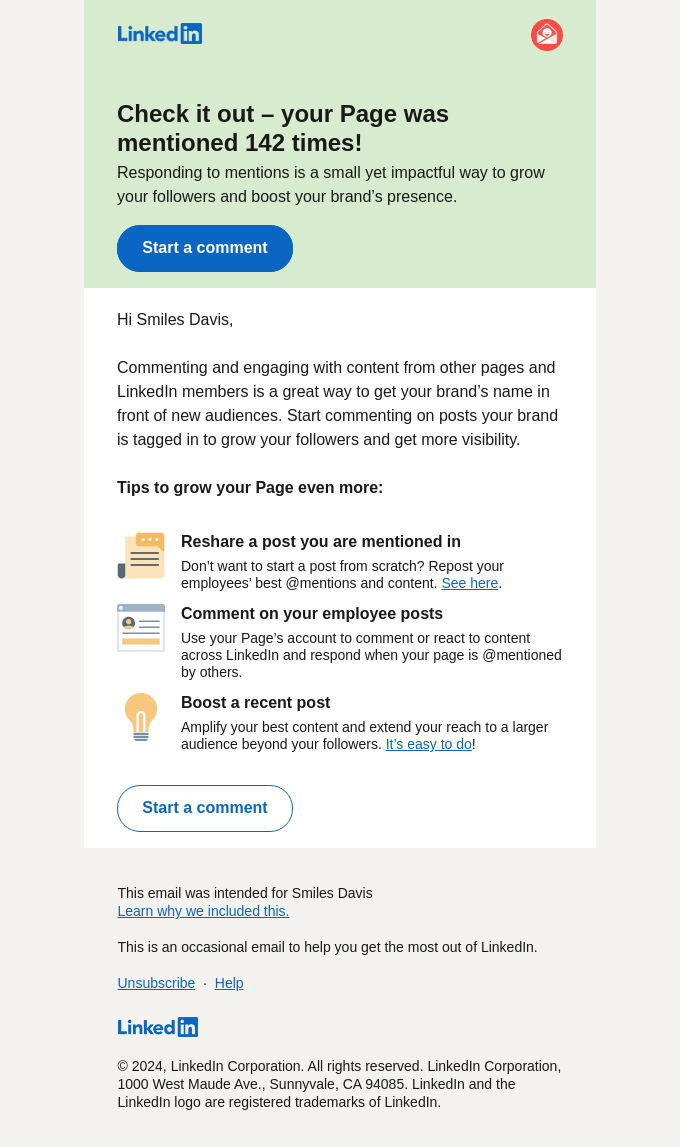Select the lightbulb boost icon

click(141, 717)
